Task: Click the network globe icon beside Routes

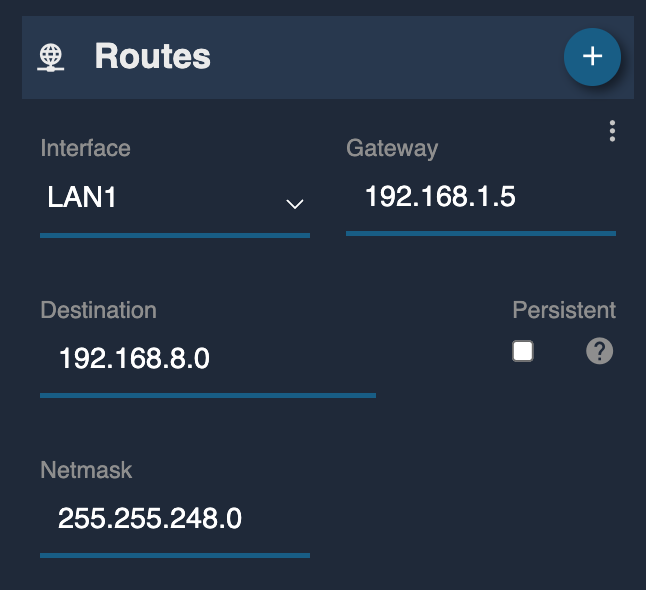Action: (x=51, y=57)
